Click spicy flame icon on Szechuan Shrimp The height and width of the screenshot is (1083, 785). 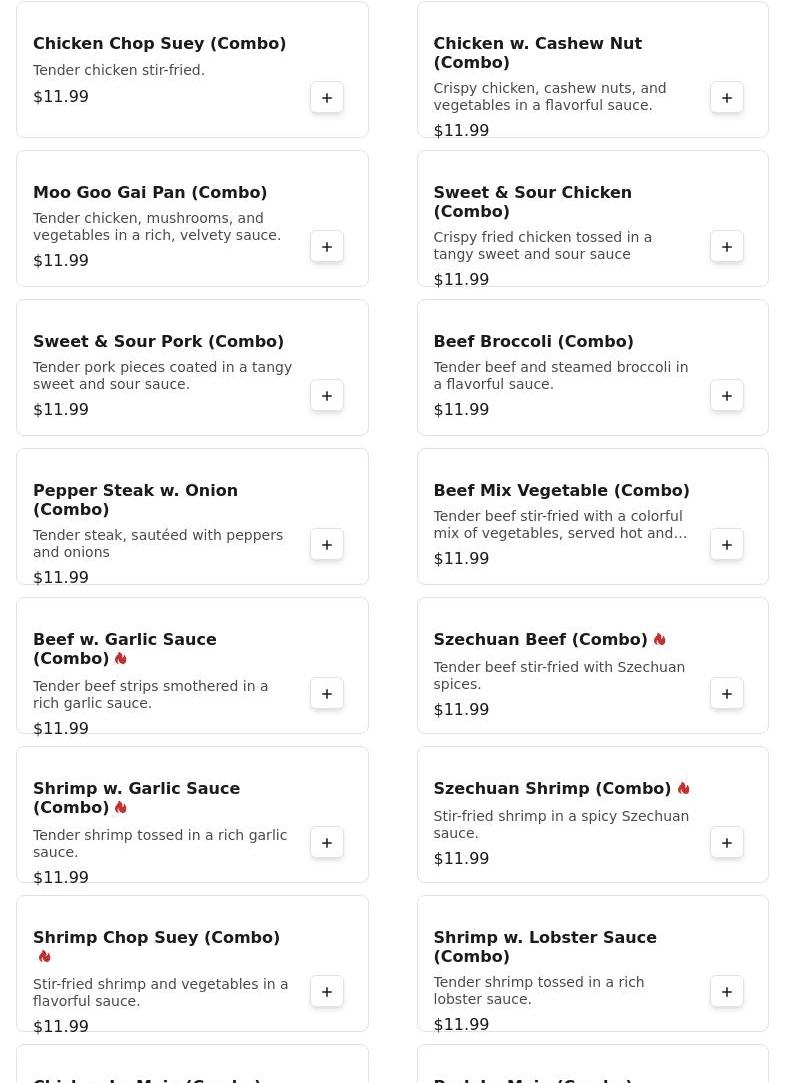pos(684,789)
